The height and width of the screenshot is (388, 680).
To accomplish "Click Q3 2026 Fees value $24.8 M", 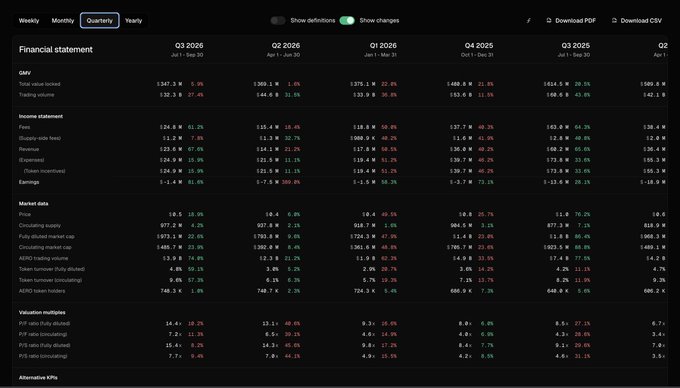I will (x=171, y=127).
